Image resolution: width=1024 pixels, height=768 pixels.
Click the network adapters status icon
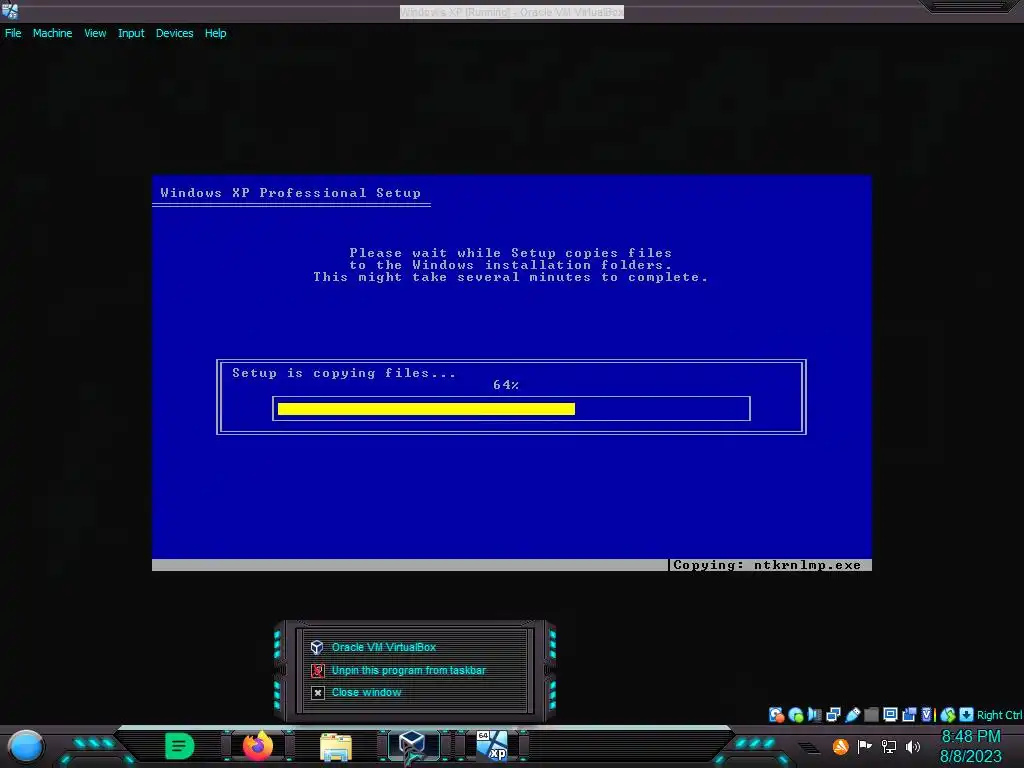click(833, 715)
